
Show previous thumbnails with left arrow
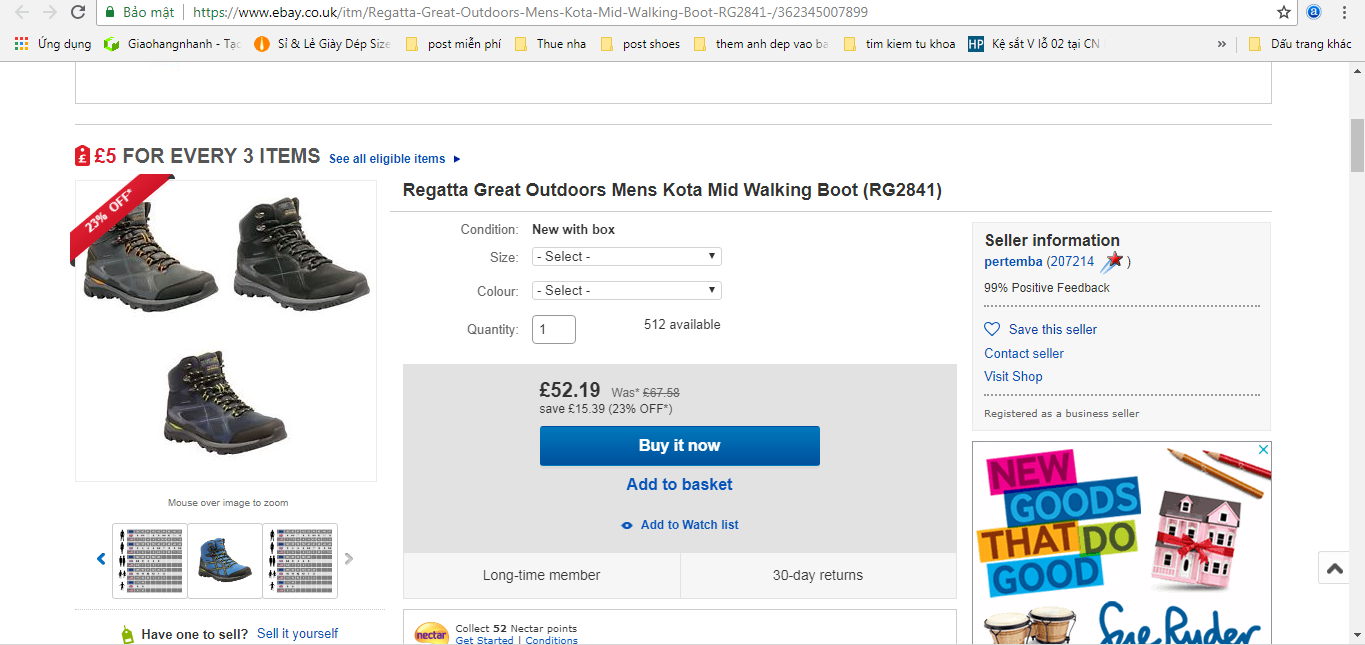click(101, 559)
